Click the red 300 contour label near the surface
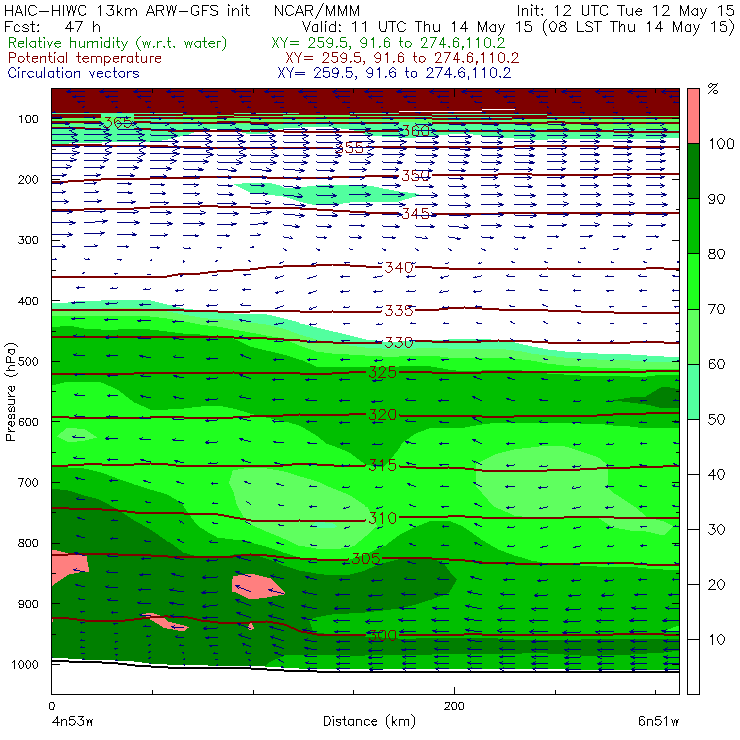The height and width of the screenshot is (740, 740). click(x=382, y=635)
